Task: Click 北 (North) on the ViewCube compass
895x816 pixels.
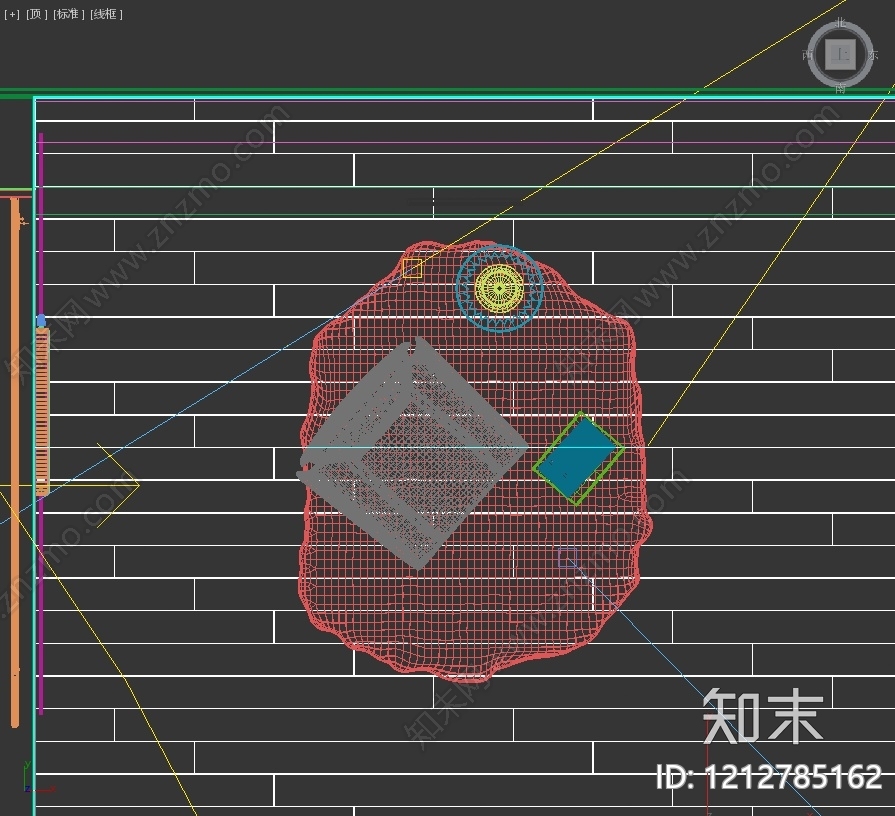Action: [x=841, y=23]
